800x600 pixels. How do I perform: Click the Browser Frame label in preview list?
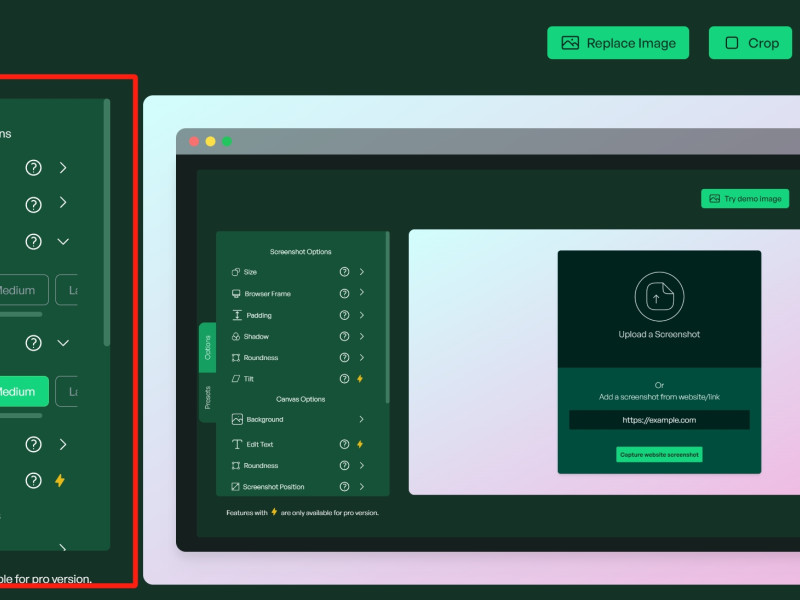(x=267, y=294)
